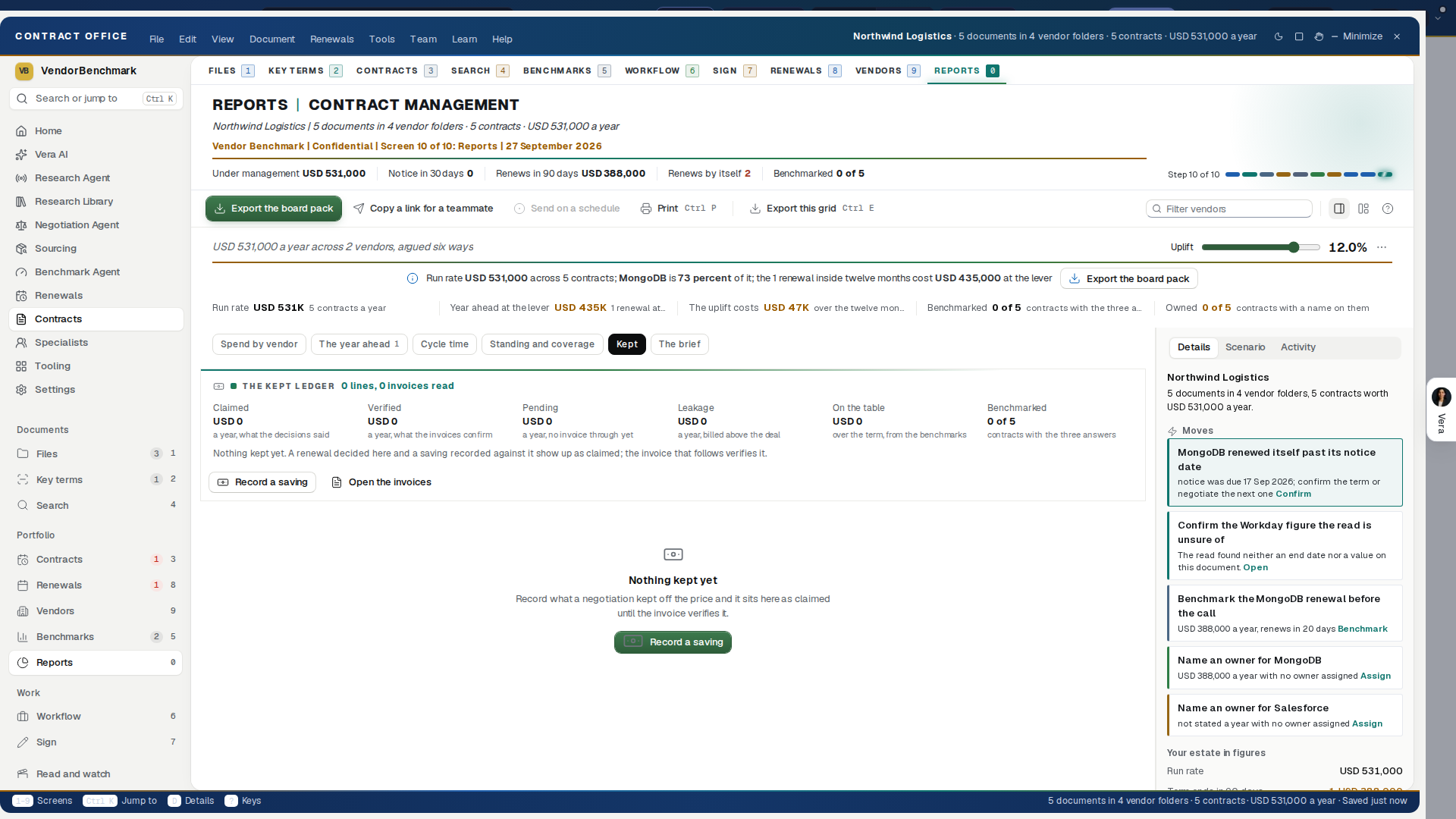Open Negotiation Agent in sidebar

[96, 225]
